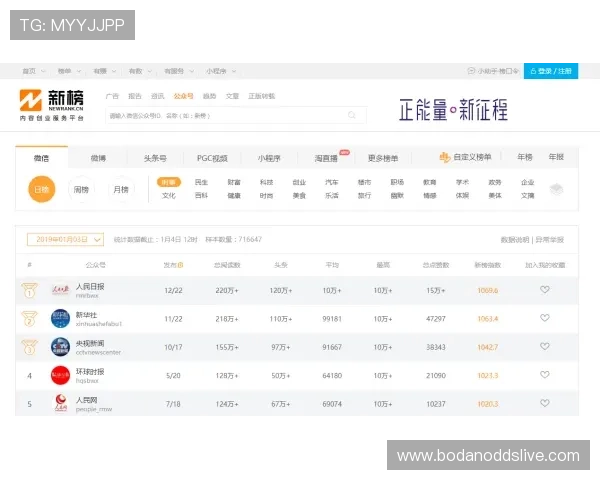Open the layered stack icon beside categories
The image size is (600, 480).
click(556, 189)
